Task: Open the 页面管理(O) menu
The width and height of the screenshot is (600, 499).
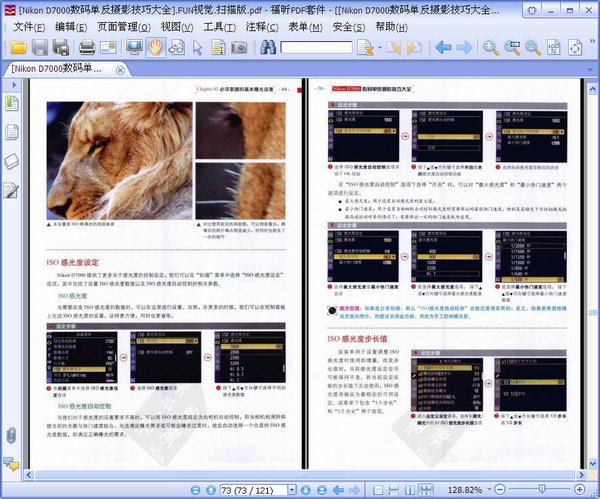Action: pyautogui.click(x=124, y=27)
